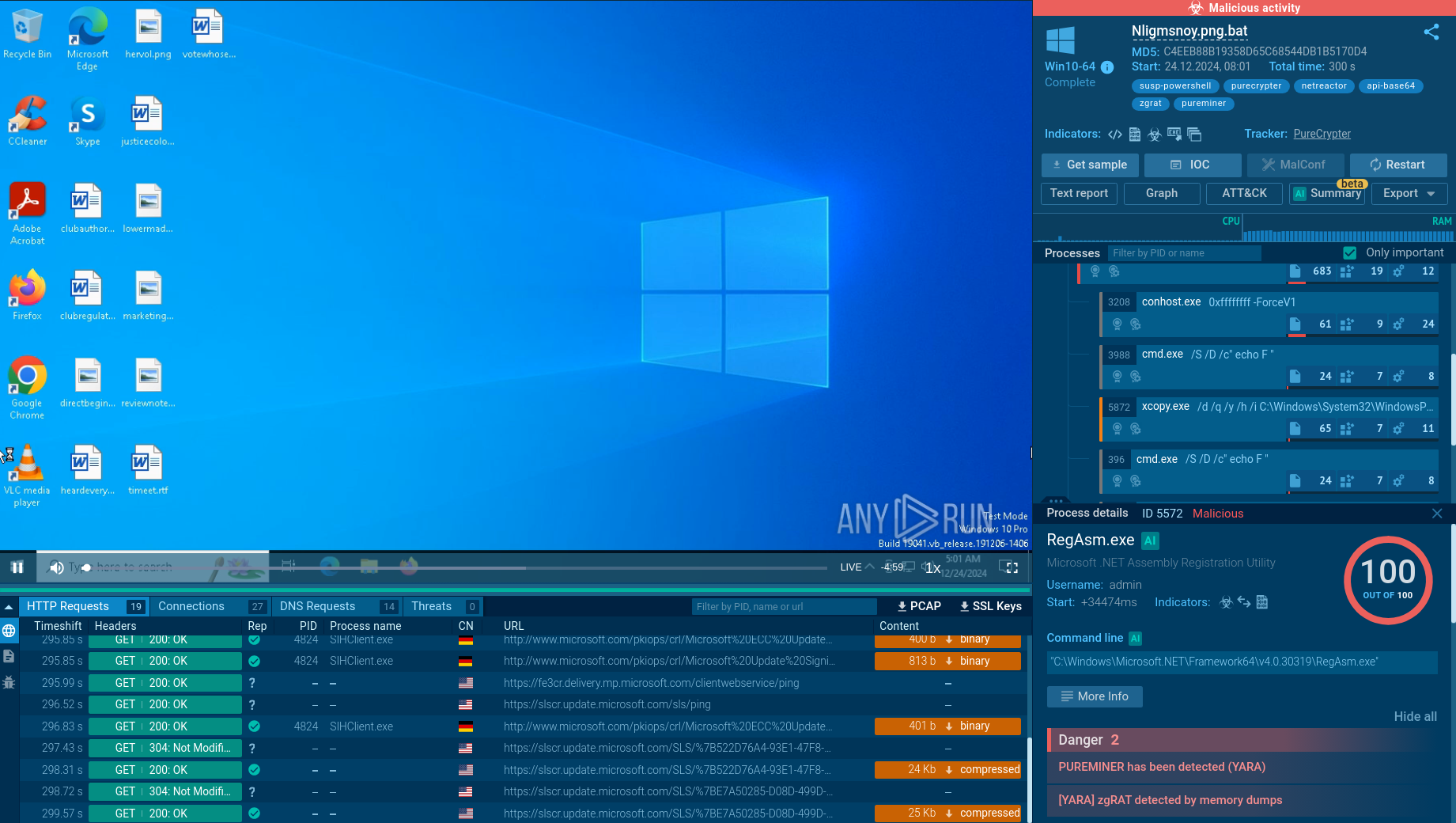Click the Filter by PID or name field
Image resolution: width=1456 pixels, height=823 pixels.
tap(1183, 253)
